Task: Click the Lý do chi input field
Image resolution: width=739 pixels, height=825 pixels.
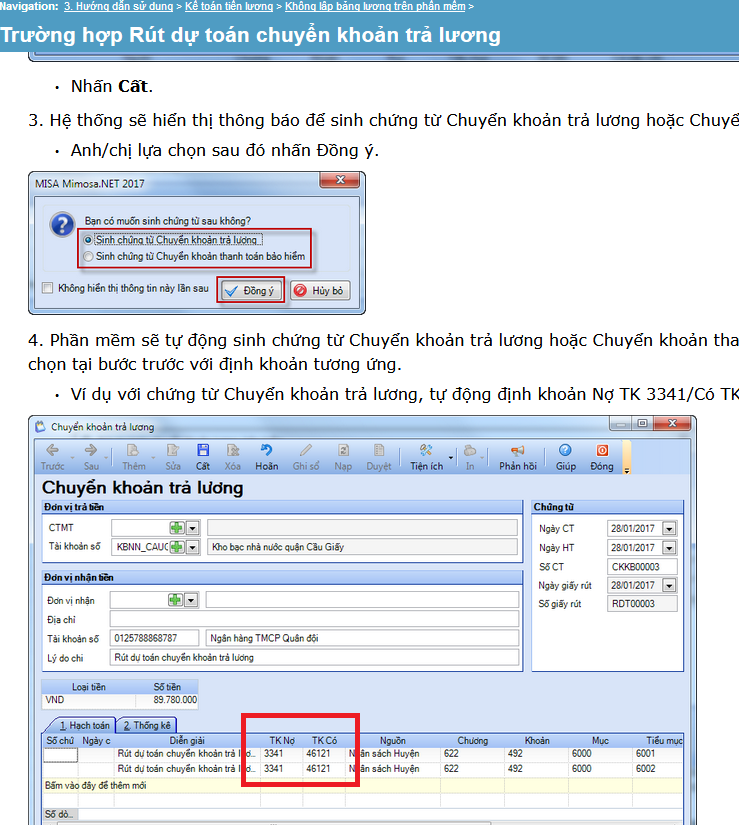Action: 314,657
